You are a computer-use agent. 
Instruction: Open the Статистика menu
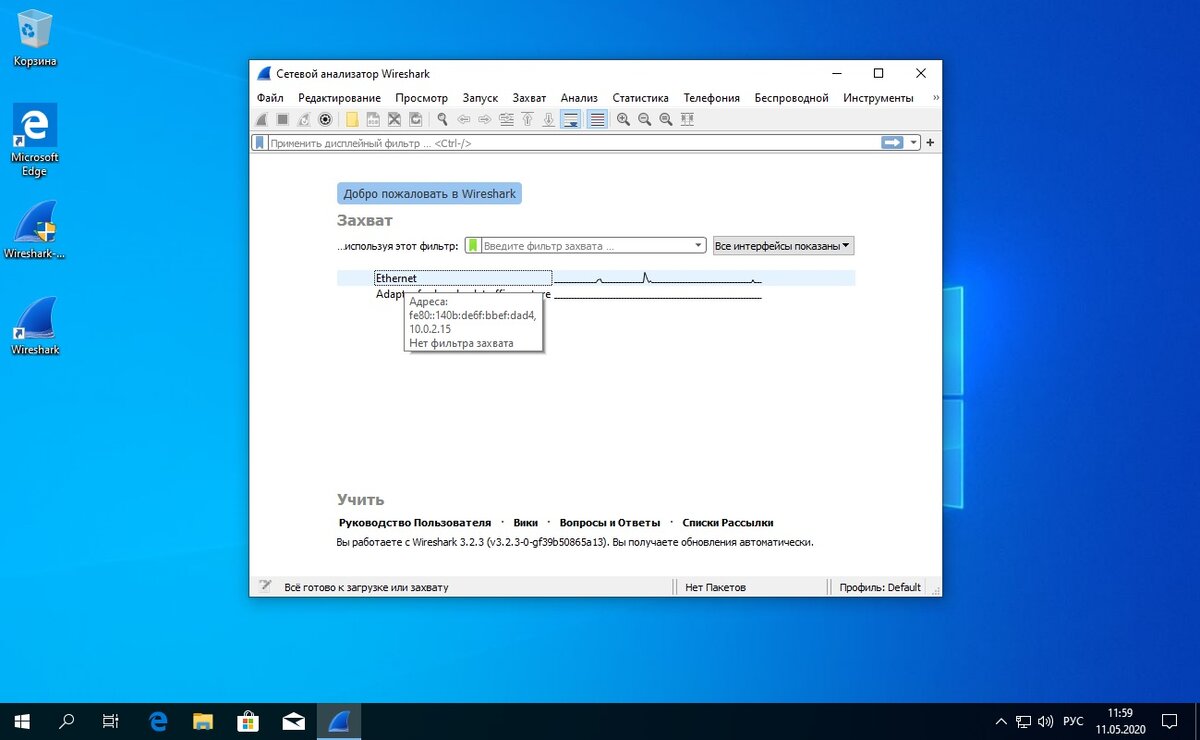(640, 98)
